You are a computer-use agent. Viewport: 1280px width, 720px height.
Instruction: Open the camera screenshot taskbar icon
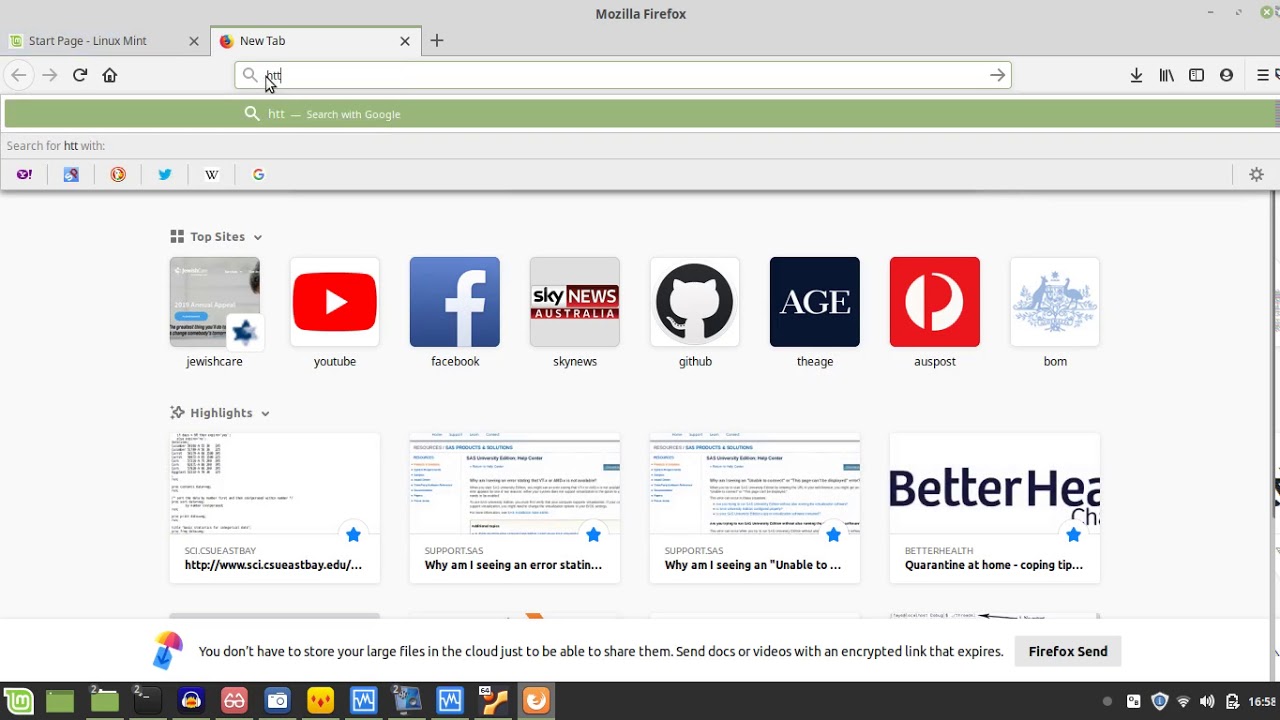(277, 701)
